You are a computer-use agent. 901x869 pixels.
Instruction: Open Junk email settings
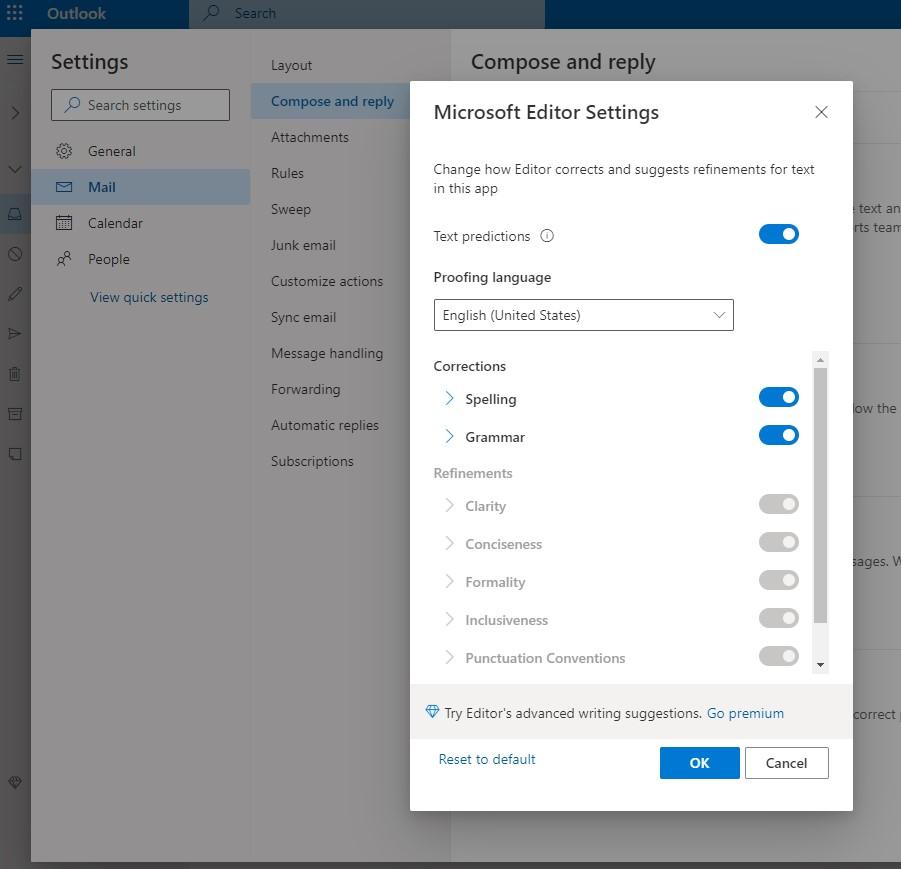coord(303,245)
